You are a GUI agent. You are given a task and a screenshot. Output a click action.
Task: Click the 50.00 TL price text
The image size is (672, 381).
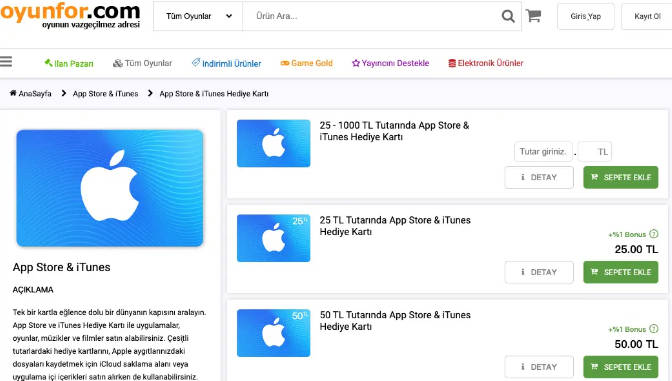click(x=636, y=344)
